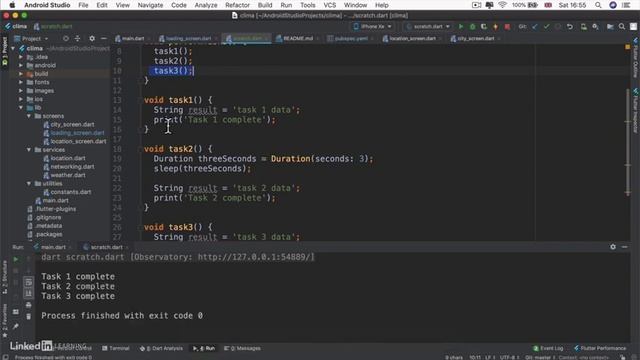
Task: Open the VCS menu
Action: 329,5
